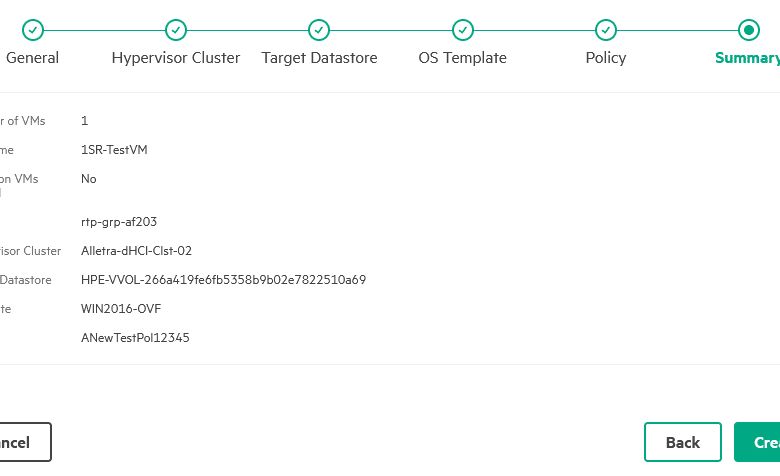Image resolution: width=780 pixels, height=476 pixels.
Task: Click the General step checkmark icon
Action: (x=33, y=30)
